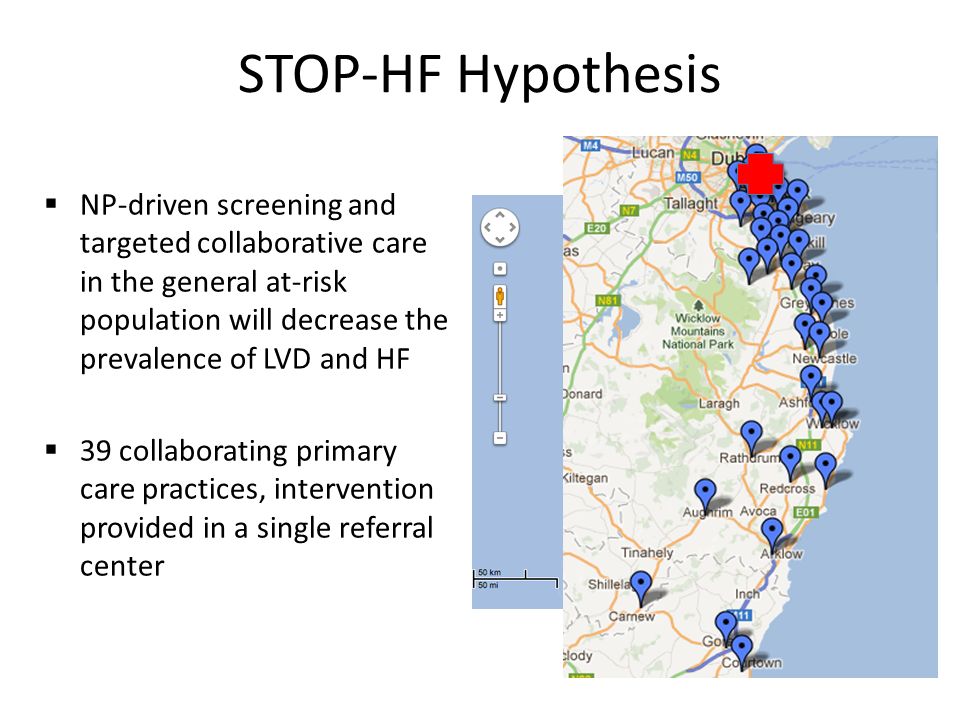This screenshot has height=720, width=960.
Task: Click the '39 collaborating primary' bullet line
Action: 238,451
